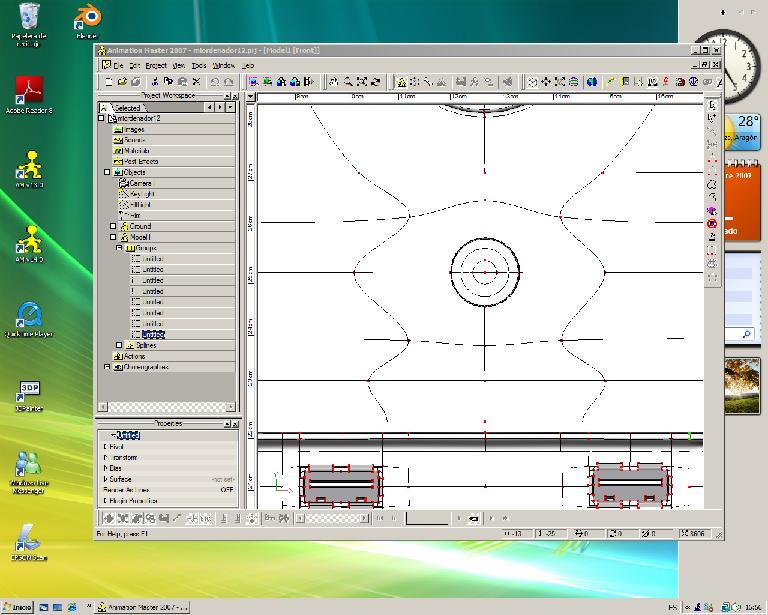
Task: Click the Project Workspace horizontal scrollbar
Action: click(x=167, y=407)
